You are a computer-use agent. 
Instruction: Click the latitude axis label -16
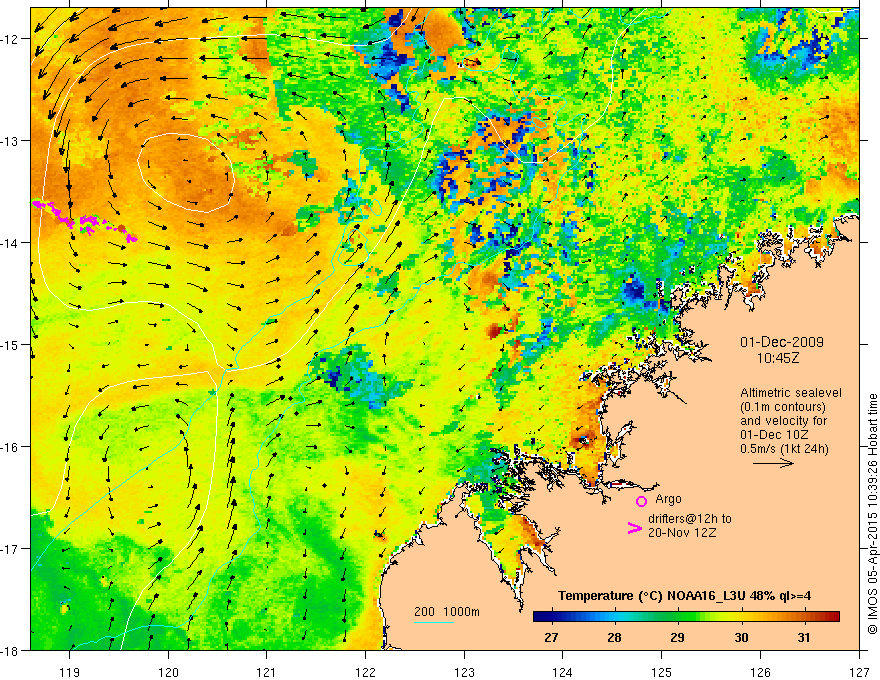pyautogui.click(x=11, y=447)
